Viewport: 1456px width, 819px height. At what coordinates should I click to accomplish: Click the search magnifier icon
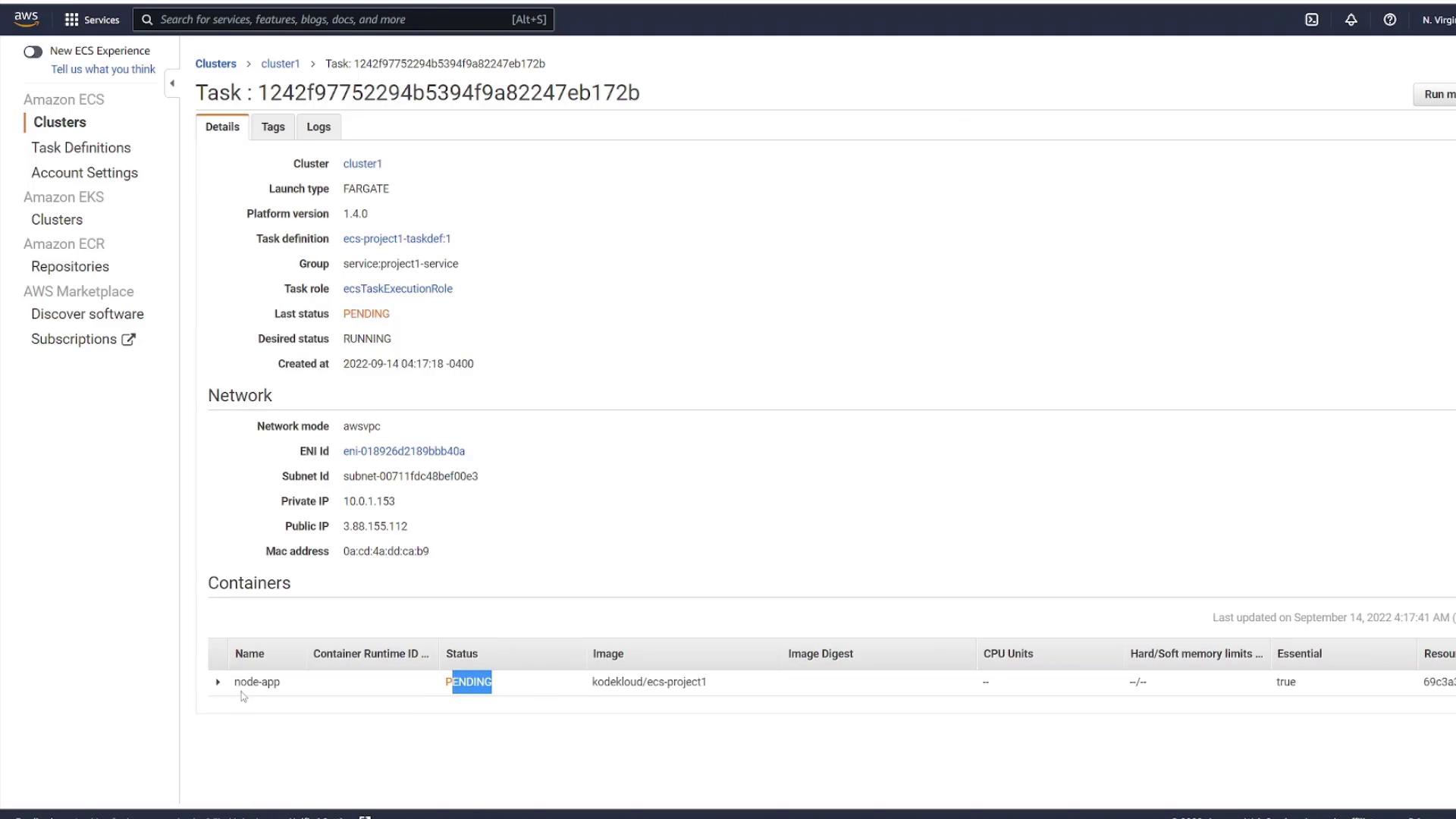click(147, 20)
